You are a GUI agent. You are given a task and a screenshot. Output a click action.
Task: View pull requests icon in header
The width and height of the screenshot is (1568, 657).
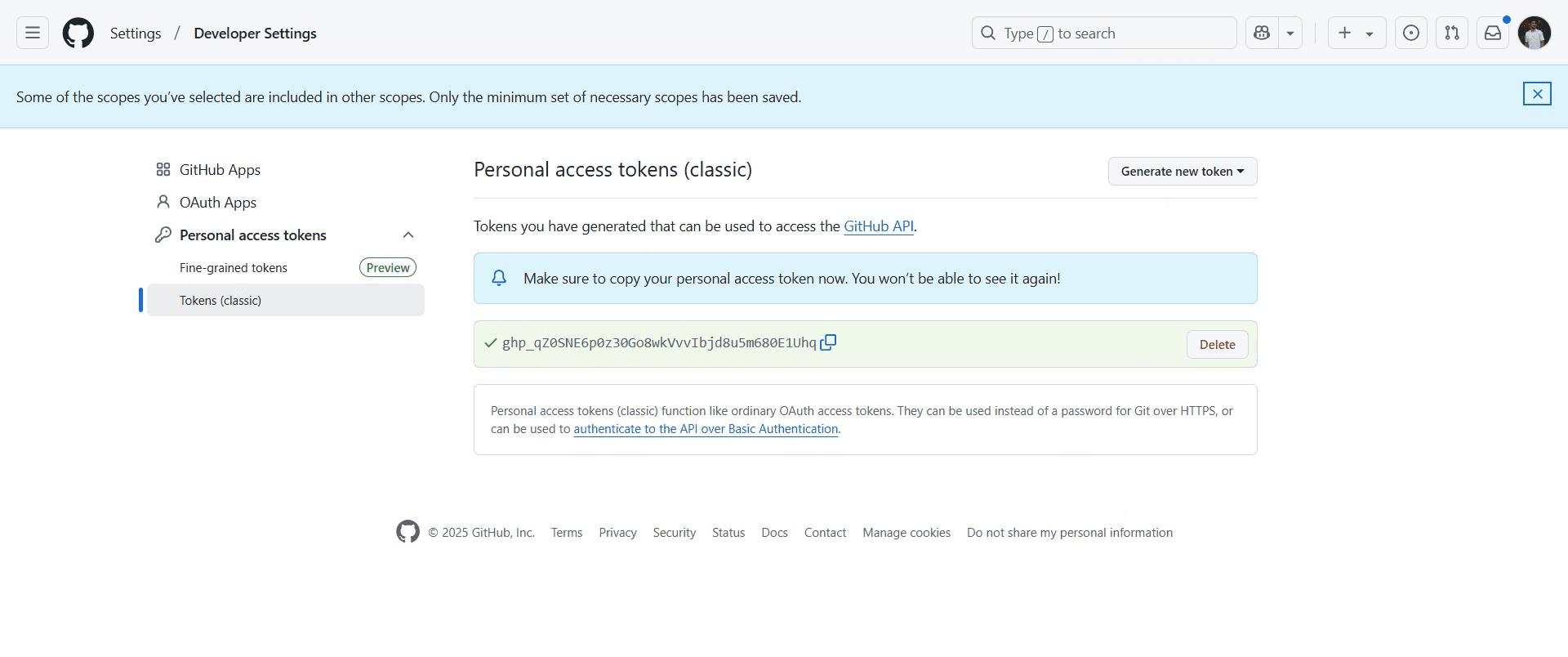tap(1452, 33)
